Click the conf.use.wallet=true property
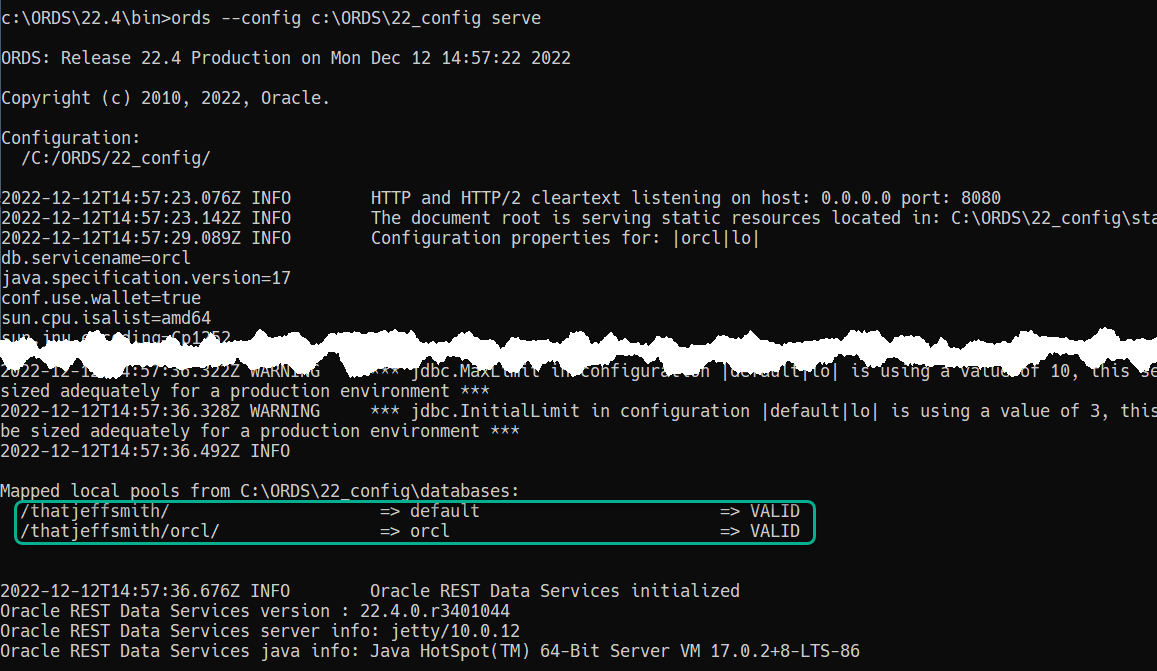The height and width of the screenshot is (671, 1157). click(101, 297)
